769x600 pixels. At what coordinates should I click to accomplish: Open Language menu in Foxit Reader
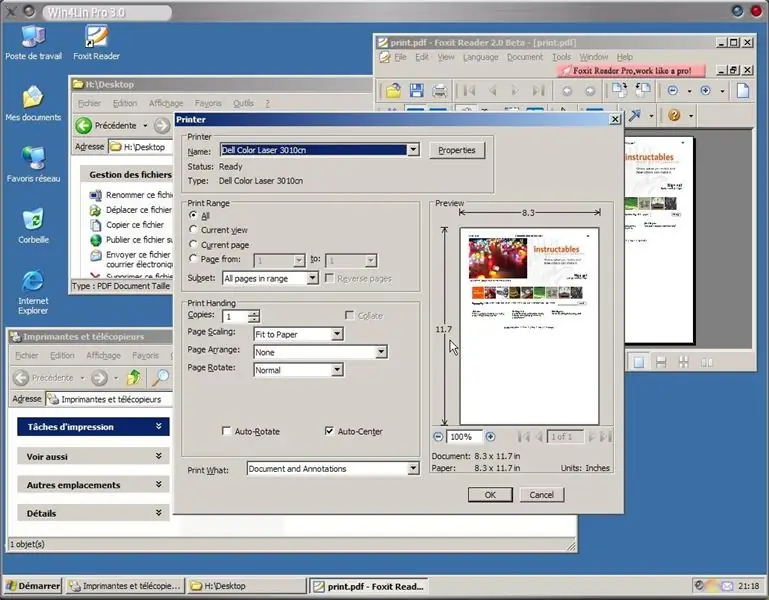tap(480, 57)
